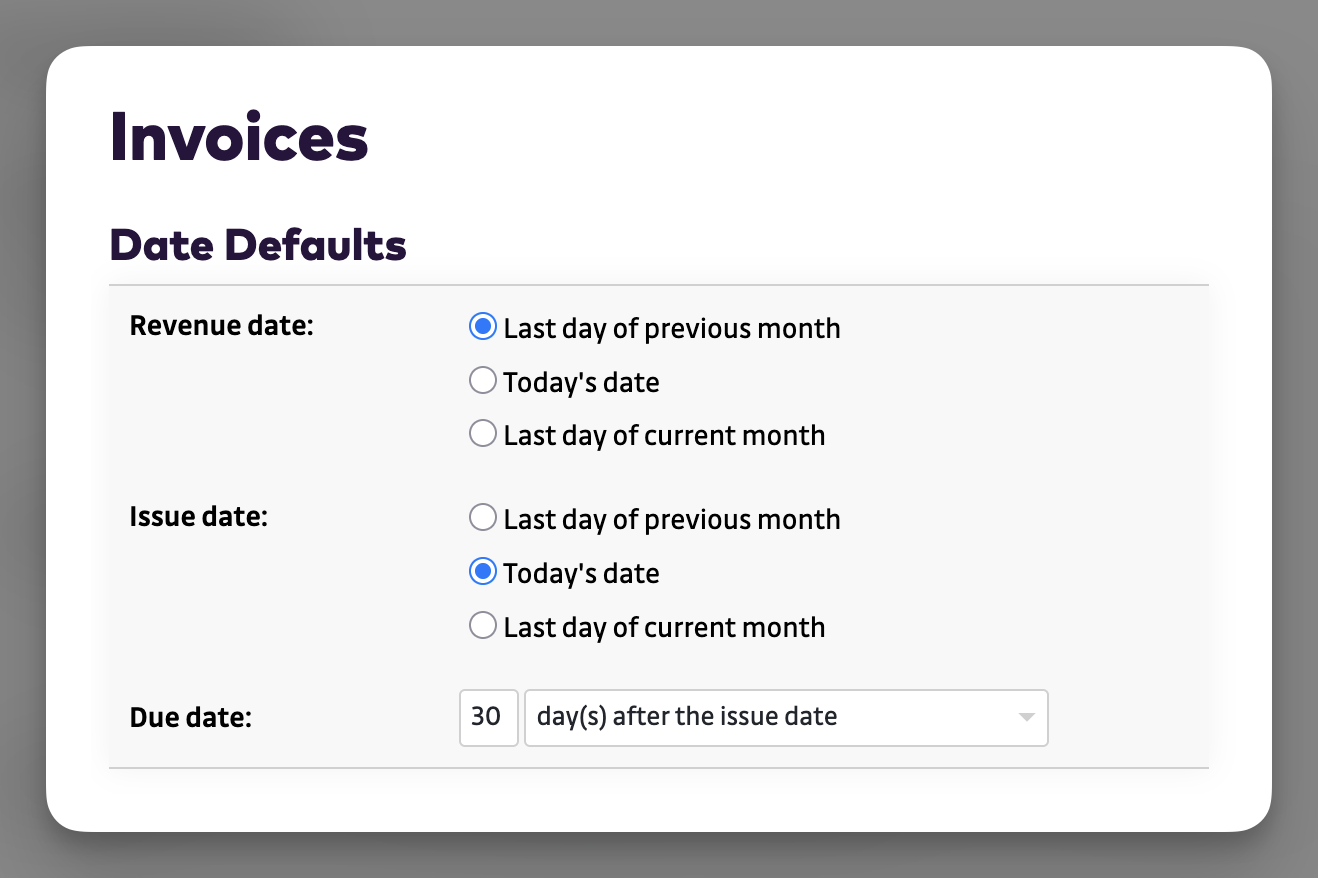Choose Revenue date 'Last day of current month' radio
The image size is (1318, 878).
tap(483, 434)
